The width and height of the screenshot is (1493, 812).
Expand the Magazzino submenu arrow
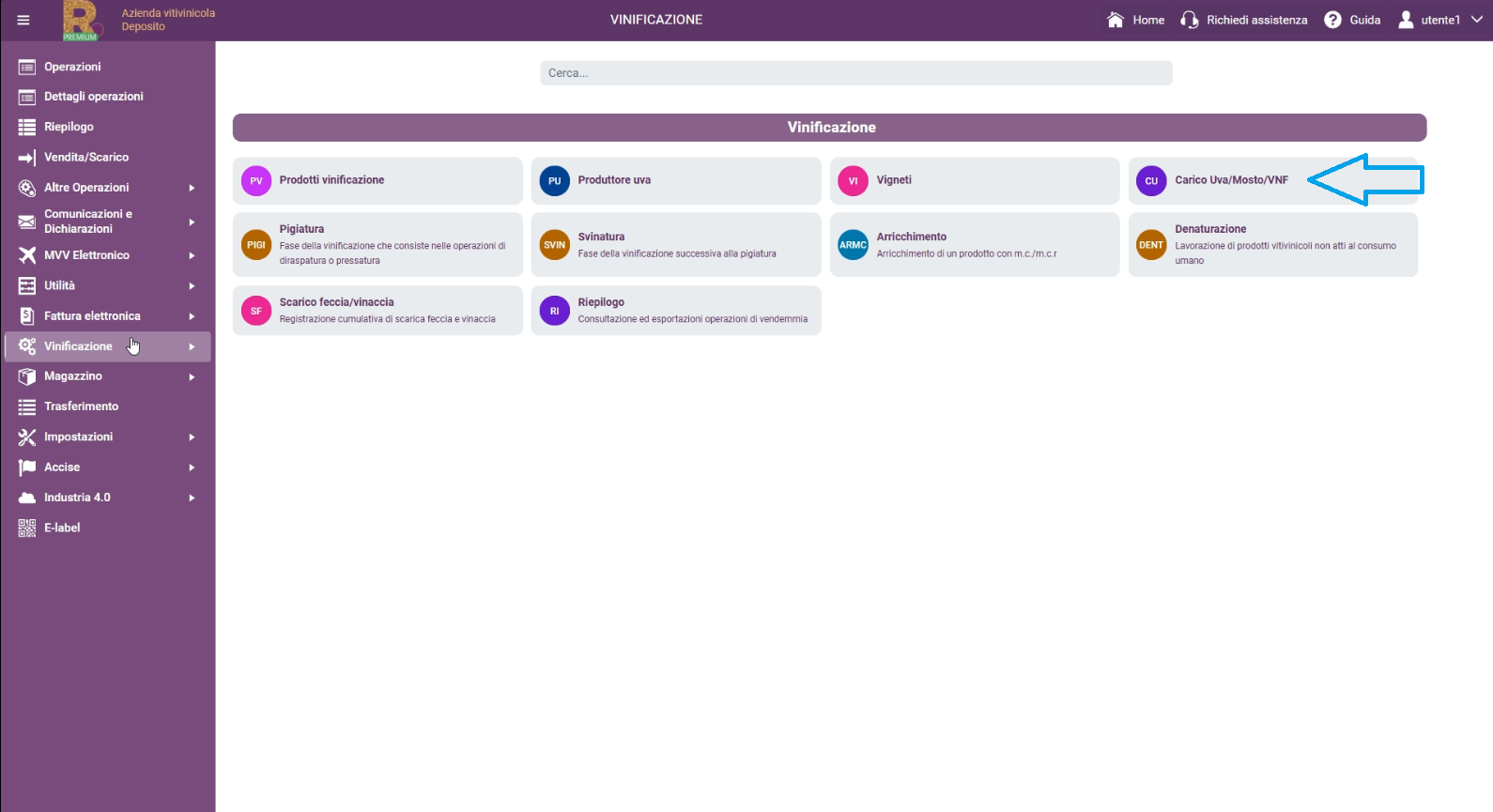pos(192,376)
